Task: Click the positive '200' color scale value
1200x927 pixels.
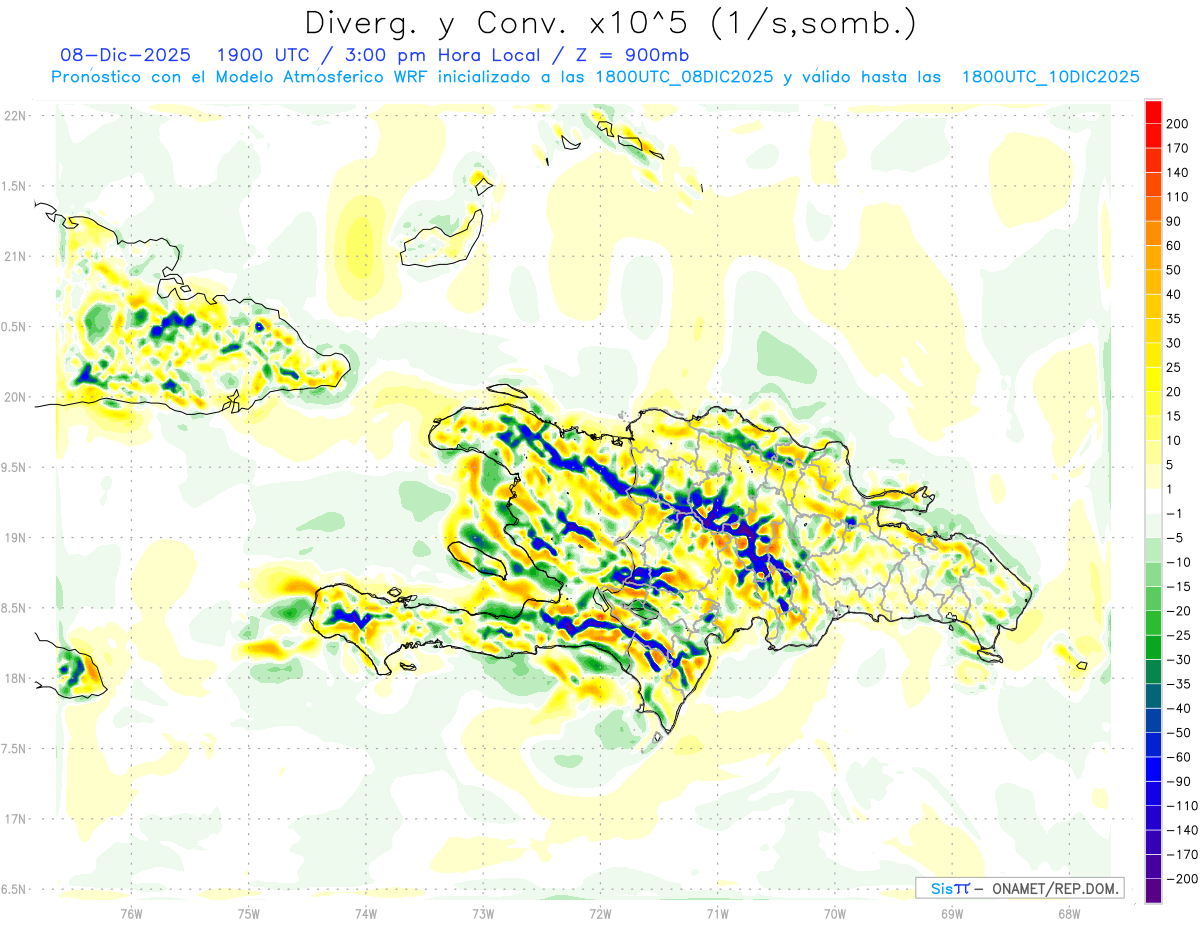Action: pyautogui.click(x=1177, y=124)
